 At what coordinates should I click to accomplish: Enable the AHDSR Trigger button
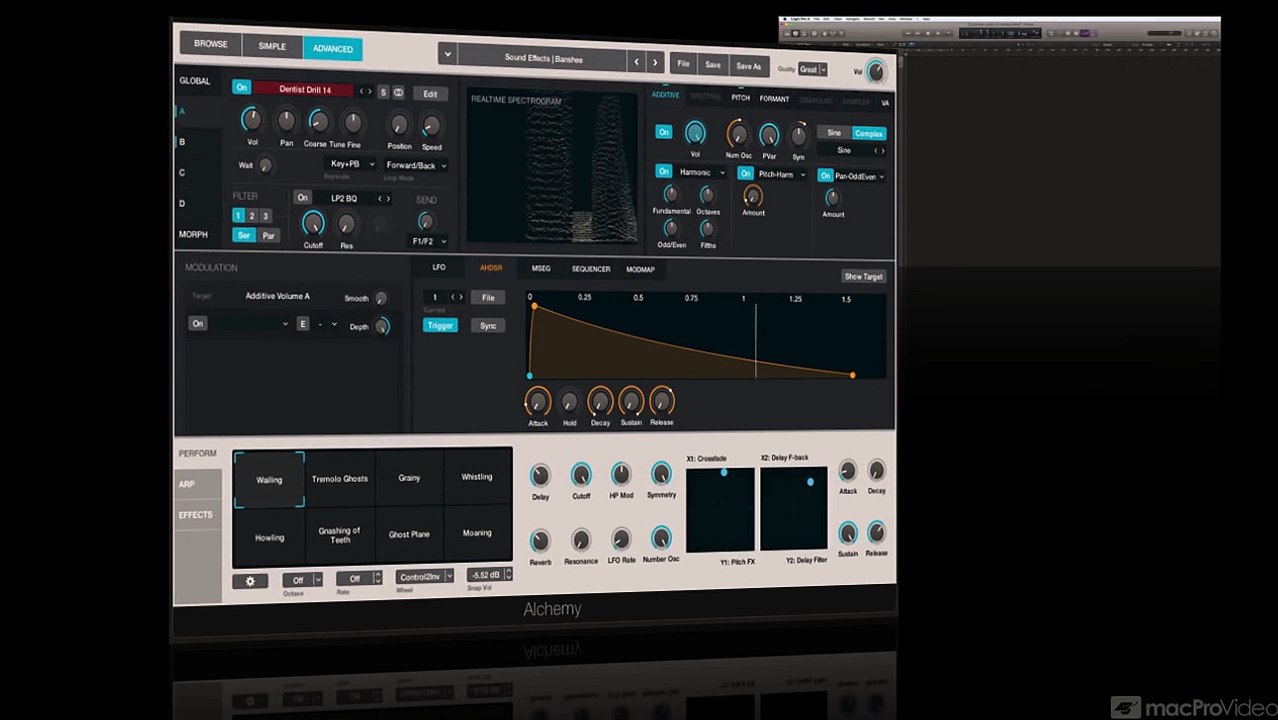pyautogui.click(x=440, y=326)
